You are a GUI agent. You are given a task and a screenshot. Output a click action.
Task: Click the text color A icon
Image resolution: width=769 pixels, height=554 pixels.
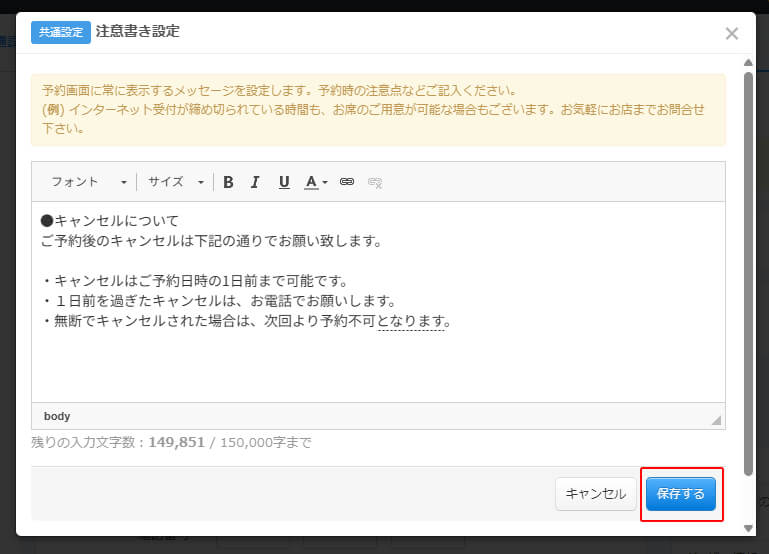click(x=311, y=182)
